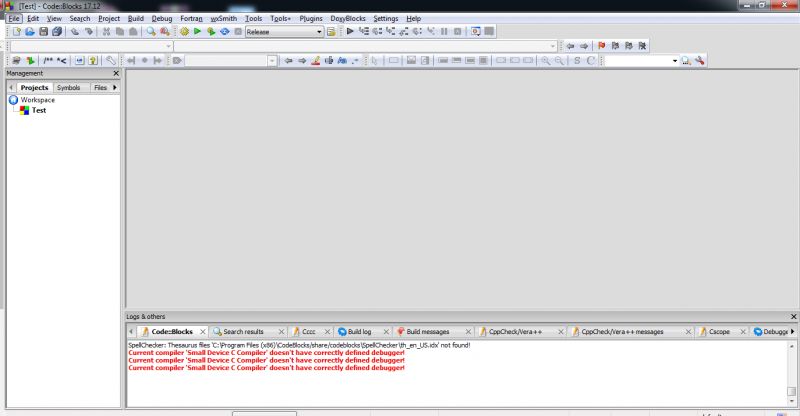Click the Replace toolbar icon
The width and height of the screenshot is (800, 416).
pyautogui.click(x=165, y=32)
